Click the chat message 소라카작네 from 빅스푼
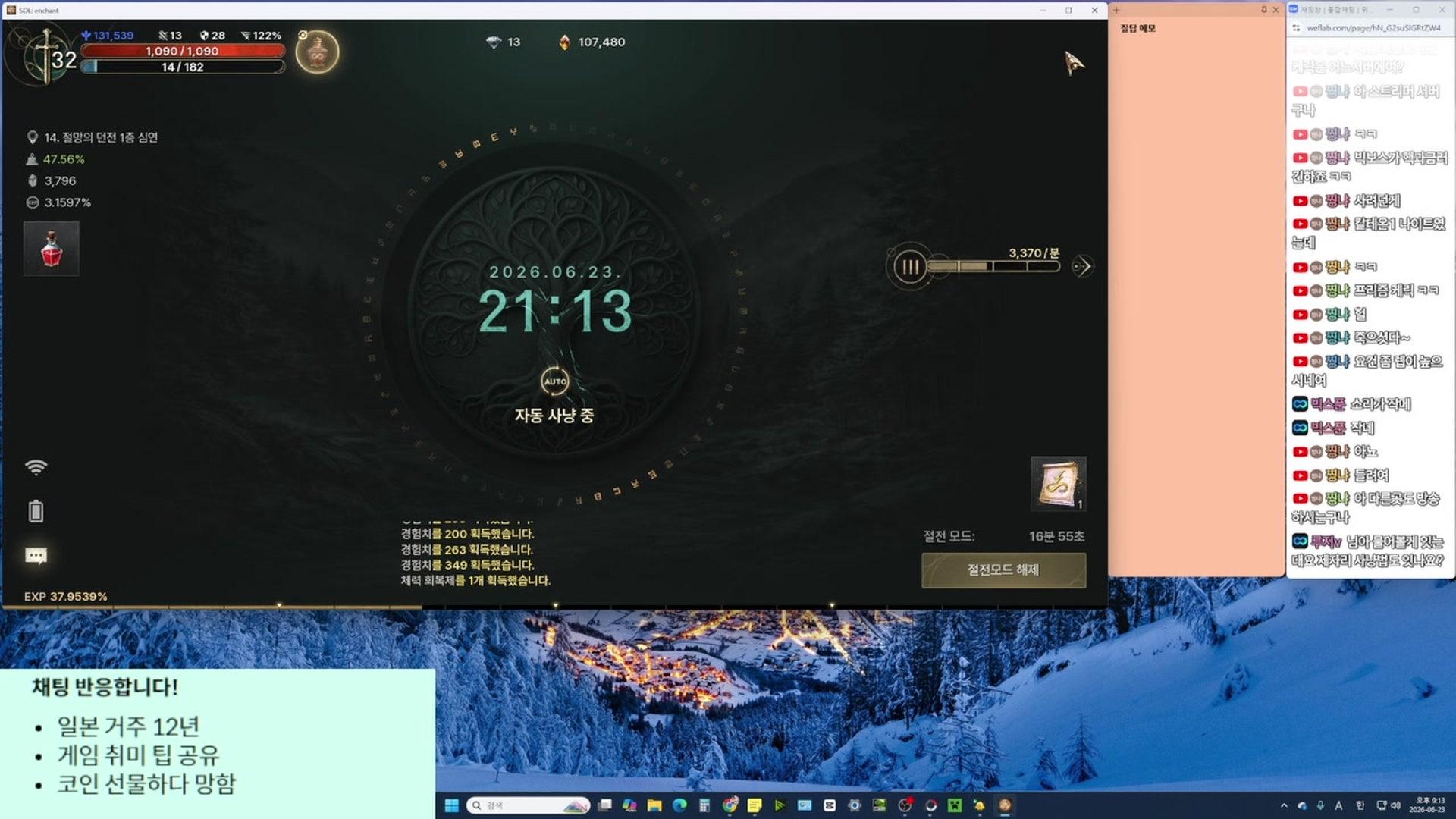Image resolution: width=1456 pixels, height=819 pixels. (x=1351, y=404)
